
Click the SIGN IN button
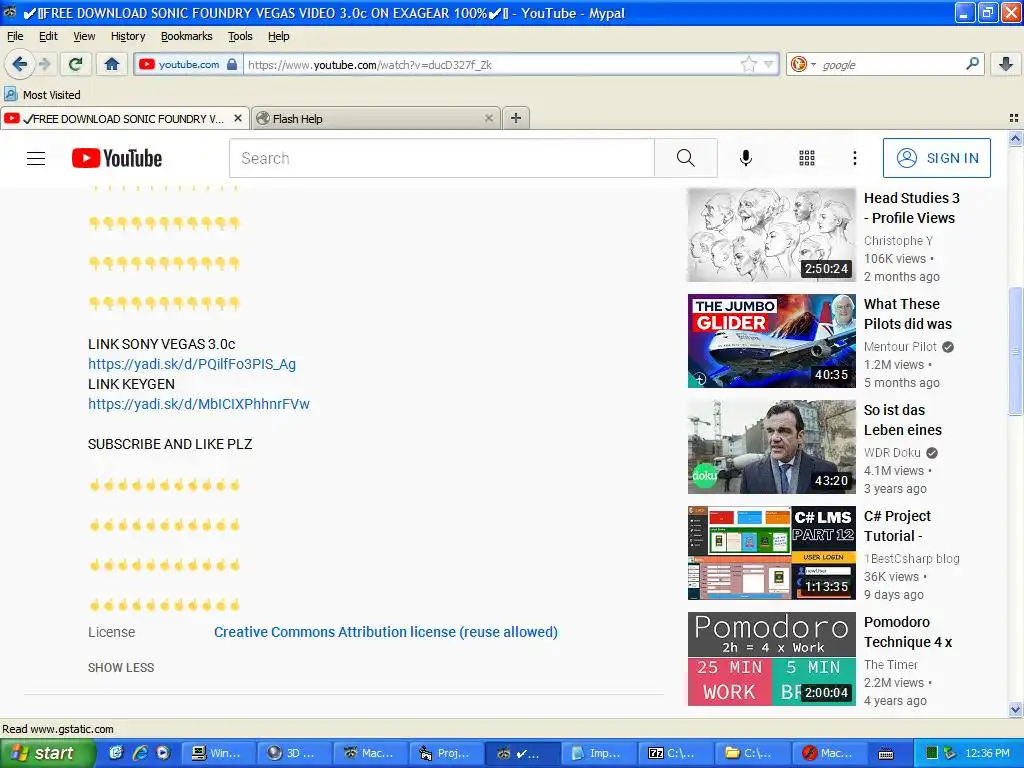point(936,158)
